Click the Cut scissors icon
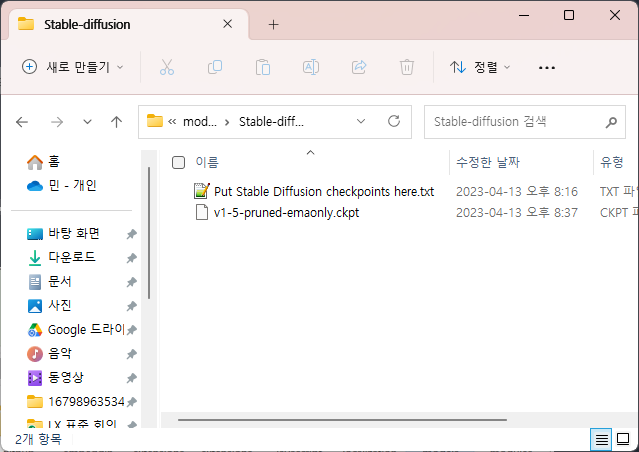 click(x=167, y=67)
